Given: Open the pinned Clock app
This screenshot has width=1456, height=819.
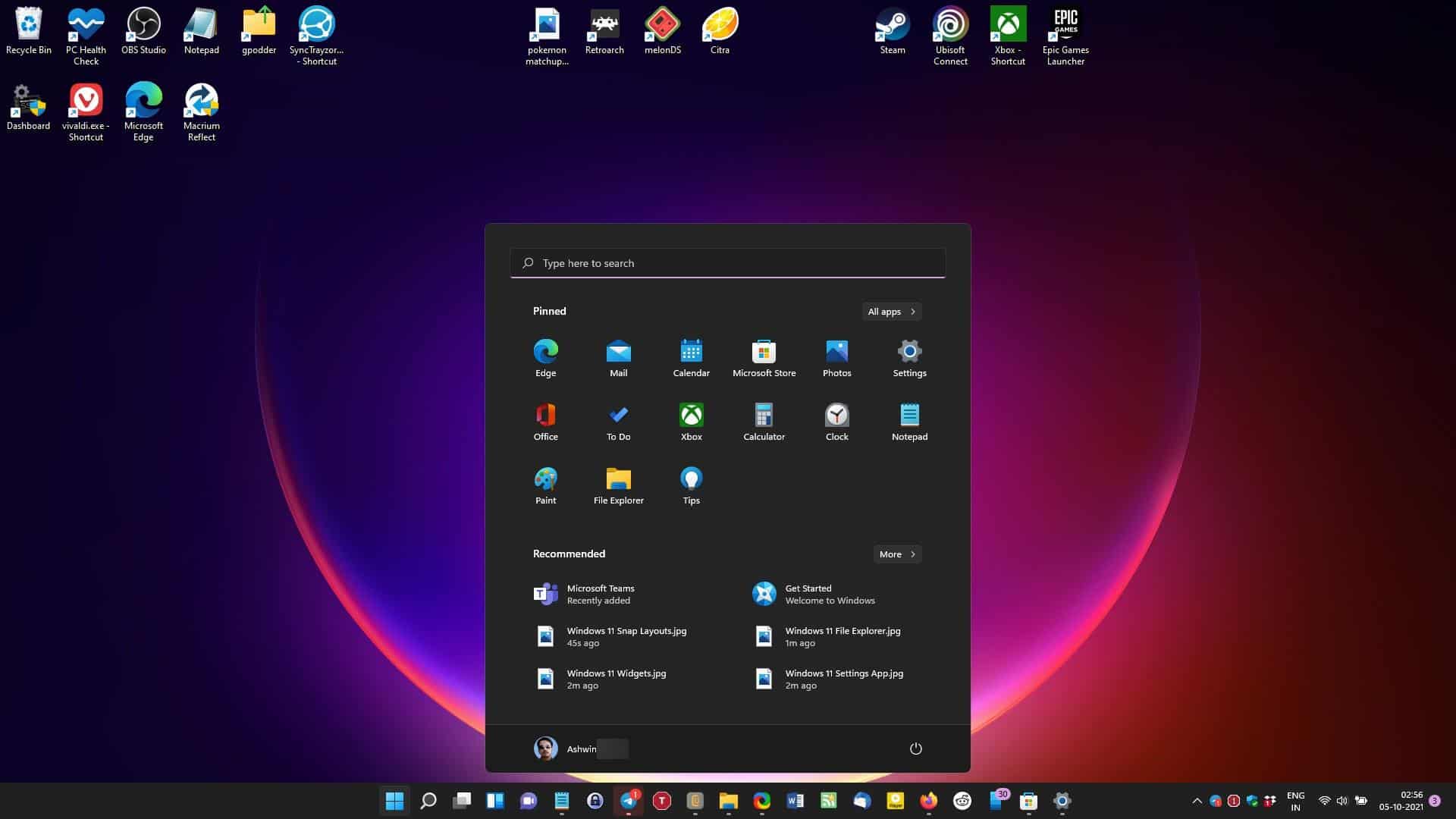Looking at the screenshot, I should 836,422.
